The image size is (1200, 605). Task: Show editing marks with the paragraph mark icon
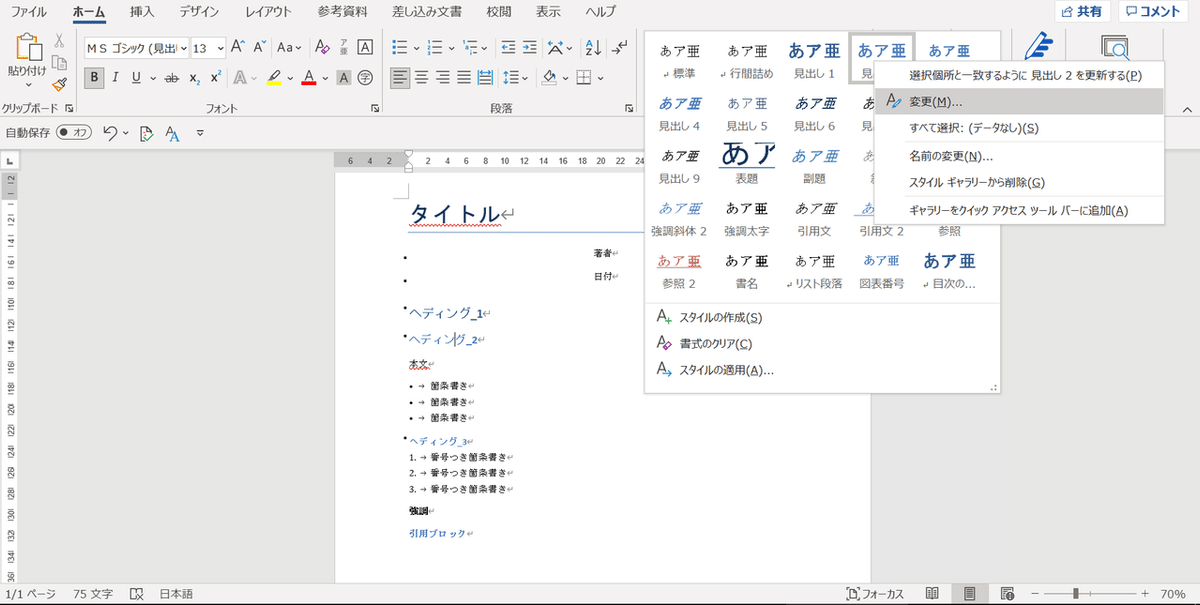620,50
